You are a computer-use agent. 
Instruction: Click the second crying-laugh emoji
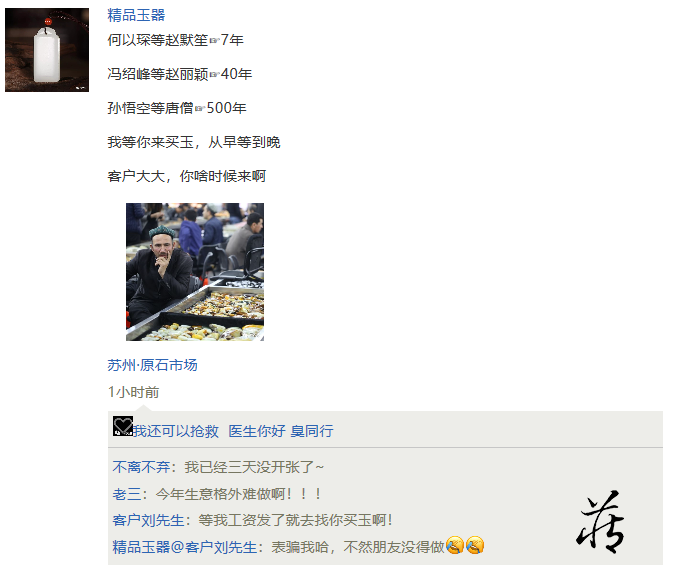(475, 545)
